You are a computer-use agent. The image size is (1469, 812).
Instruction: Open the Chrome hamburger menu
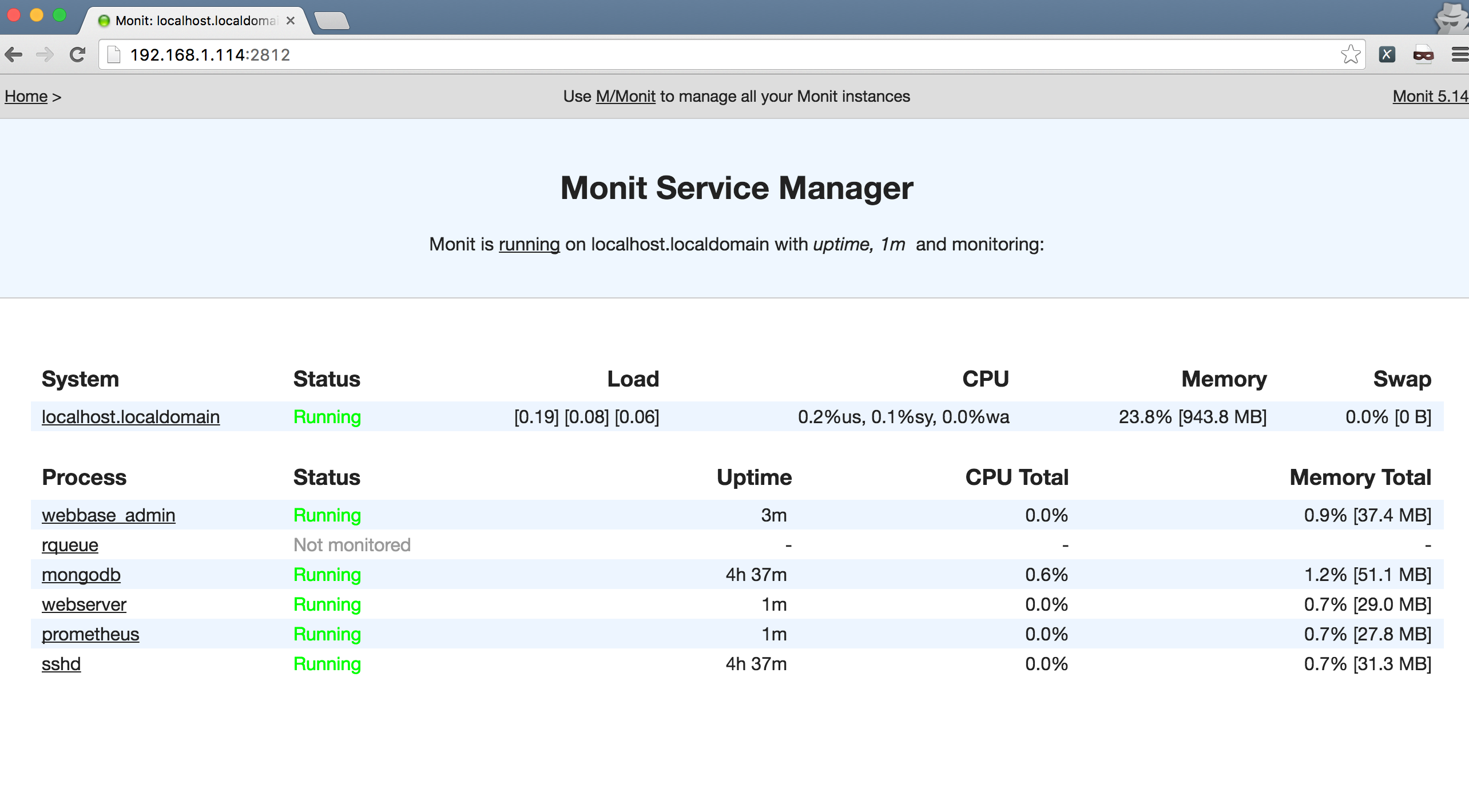coord(1460,54)
